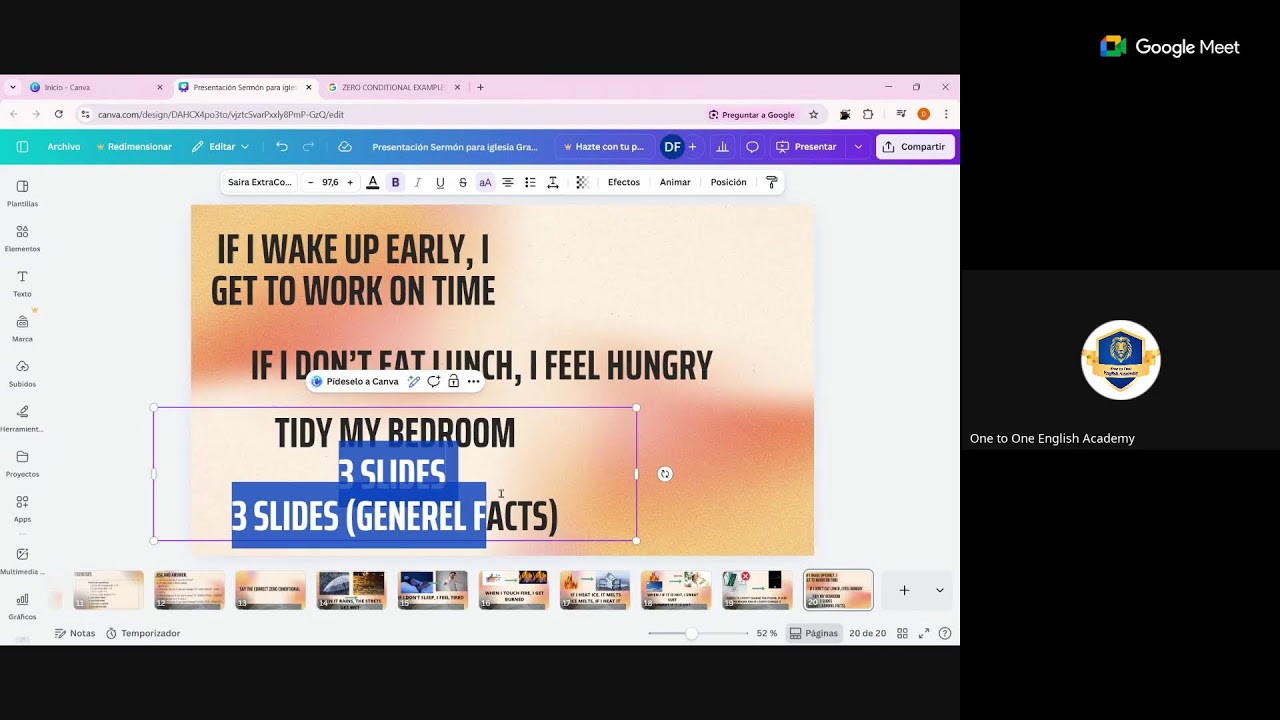
Task: Select slide 16 thumbnail
Action: [x=514, y=590]
